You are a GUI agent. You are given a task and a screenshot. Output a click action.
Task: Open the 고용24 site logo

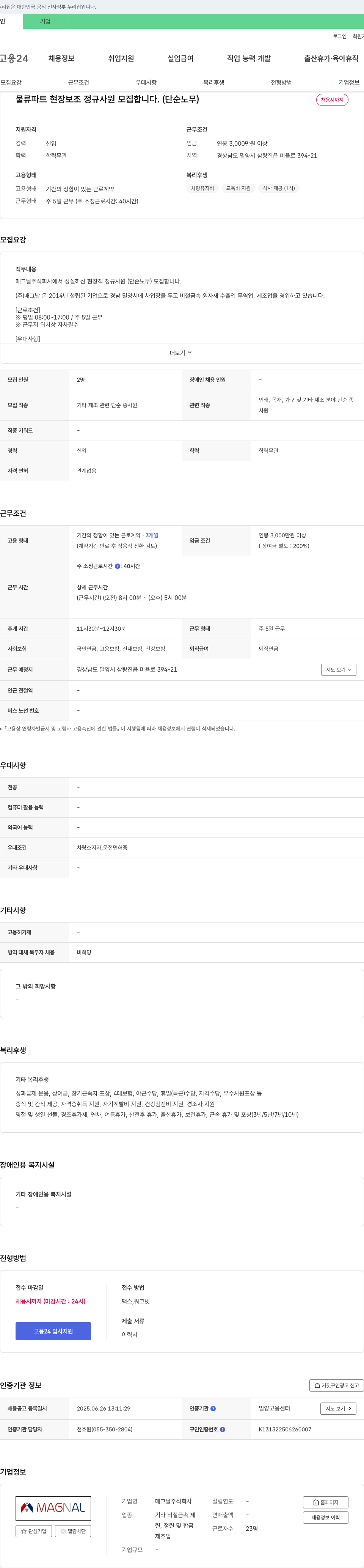[x=13, y=58]
